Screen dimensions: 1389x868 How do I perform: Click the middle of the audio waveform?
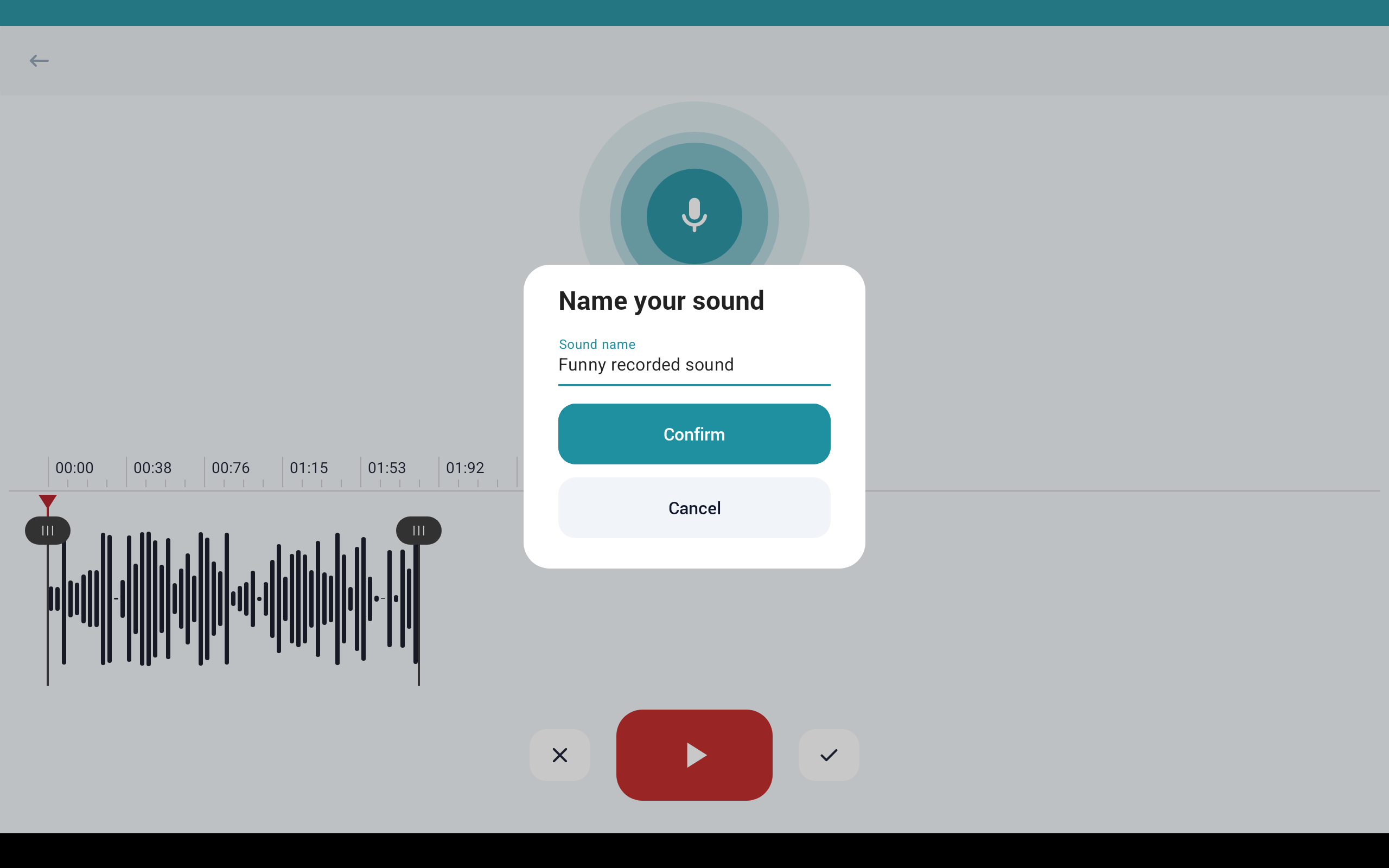pyautogui.click(x=233, y=599)
